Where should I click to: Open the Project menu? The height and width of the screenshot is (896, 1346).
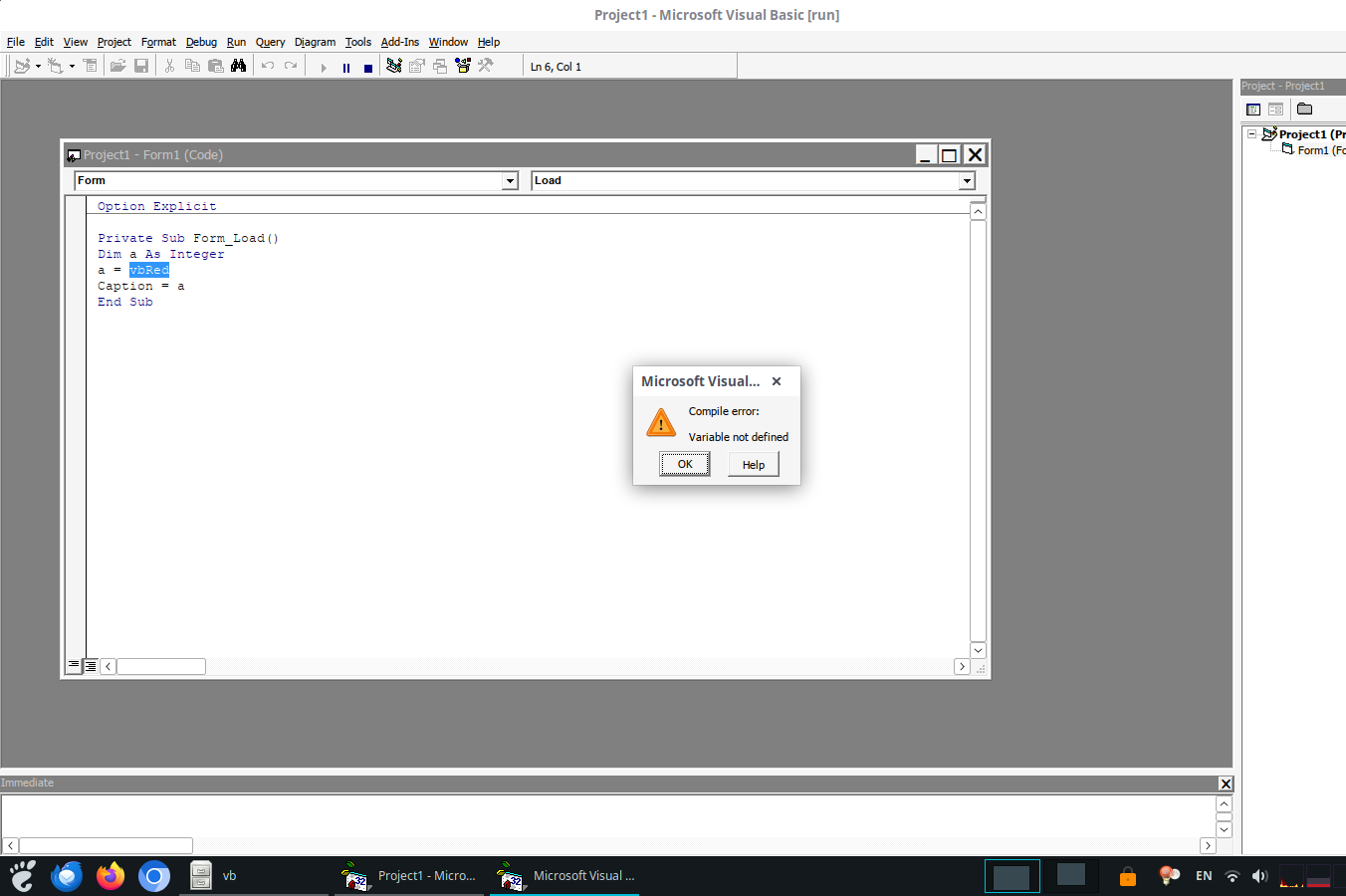click(114, 42)
